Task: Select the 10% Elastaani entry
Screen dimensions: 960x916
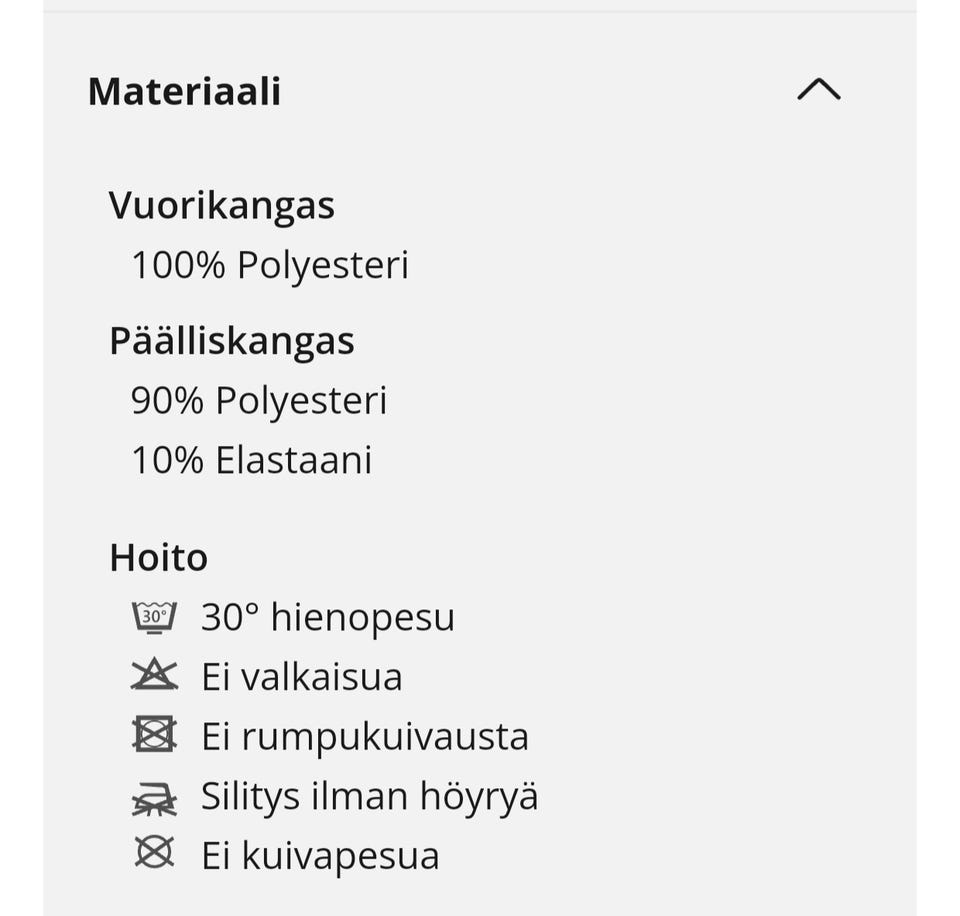Action: [x=252, y=460]
